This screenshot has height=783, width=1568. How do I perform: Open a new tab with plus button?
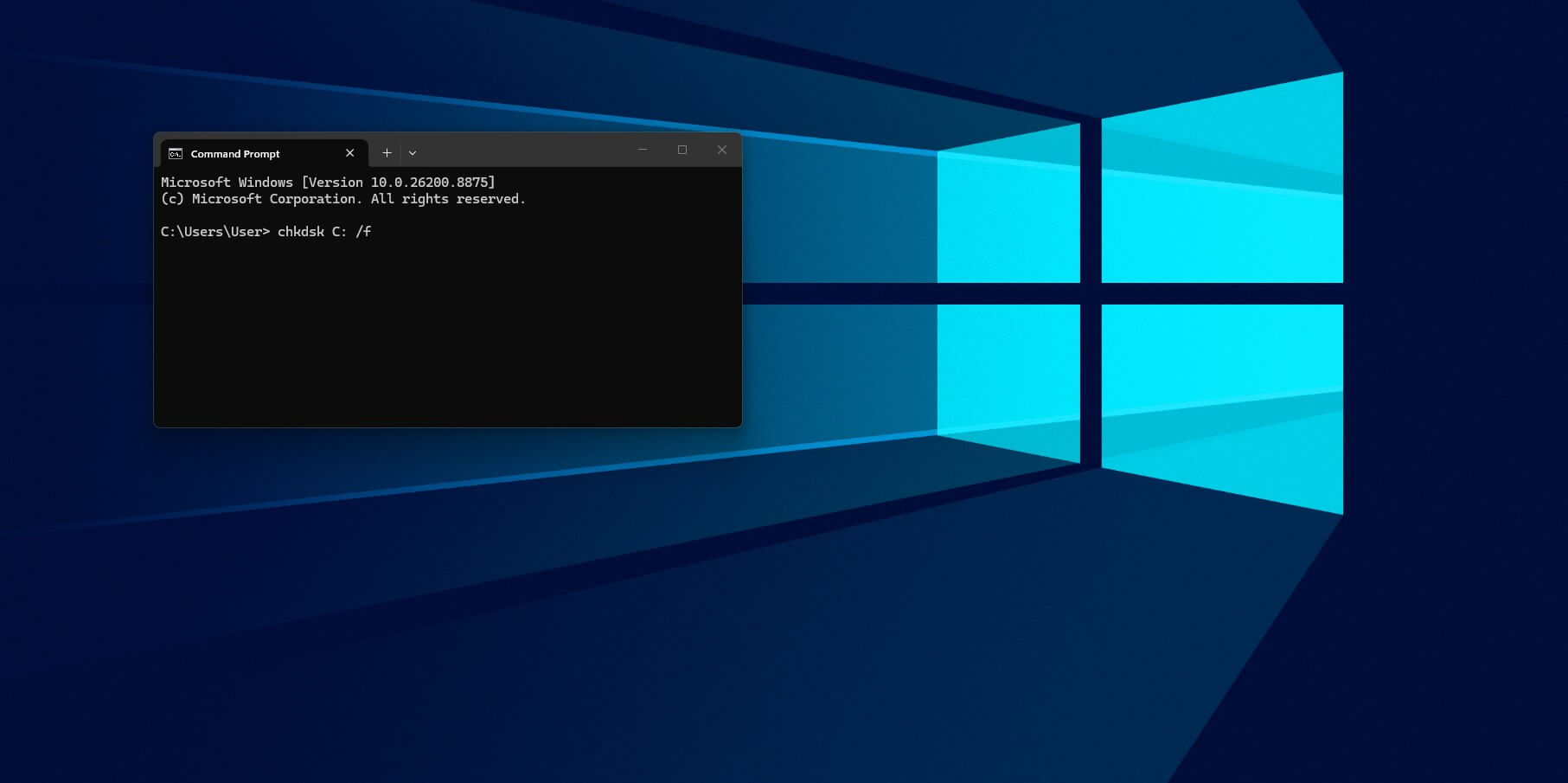tap(387, 153)
